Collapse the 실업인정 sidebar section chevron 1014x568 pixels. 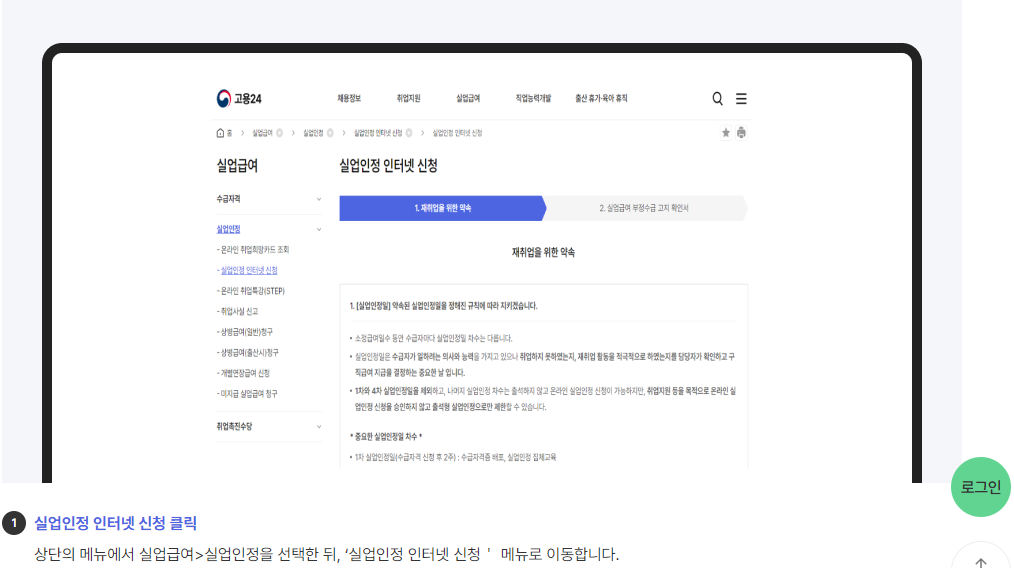coord(319,230)
